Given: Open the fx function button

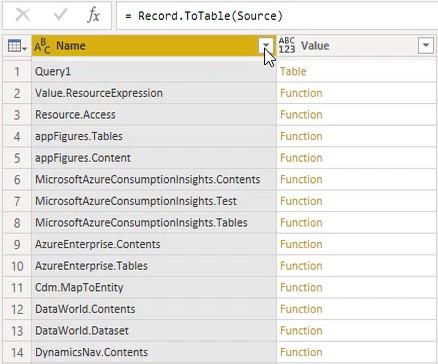Looking at the screenshot, I should point(94,15).
